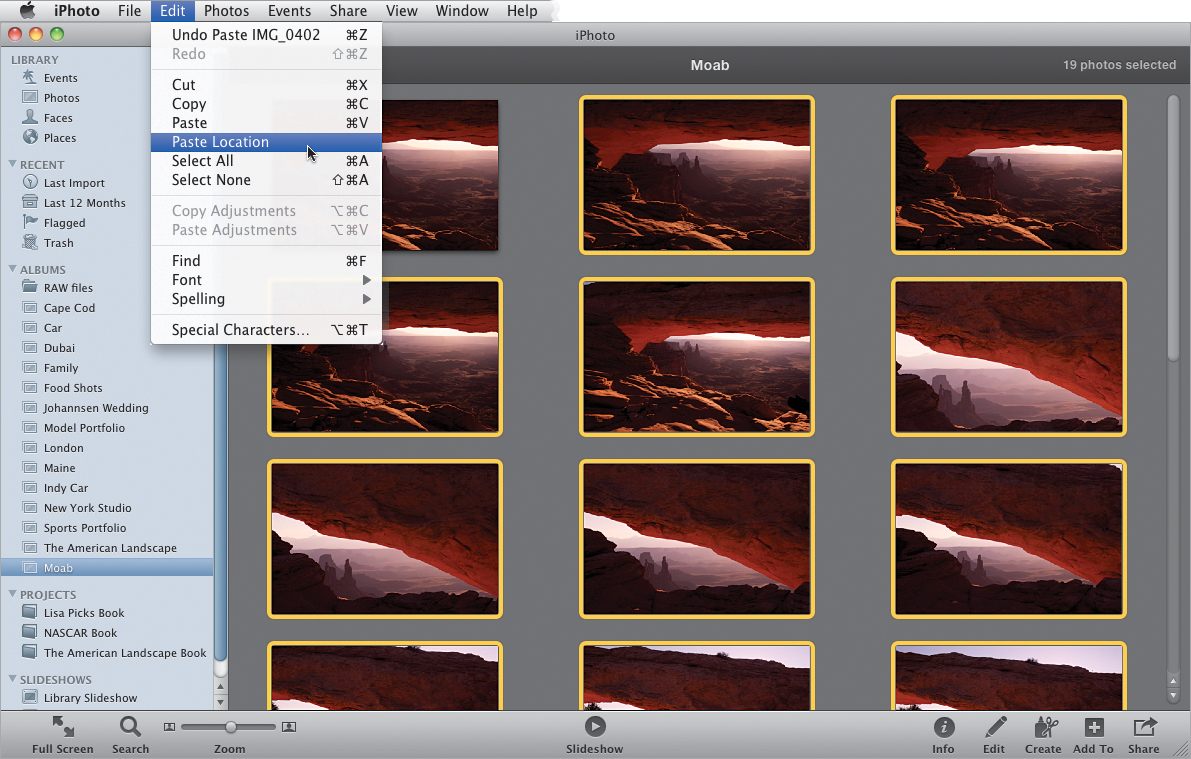Click the Photos icon in Library

coord(30,97)
